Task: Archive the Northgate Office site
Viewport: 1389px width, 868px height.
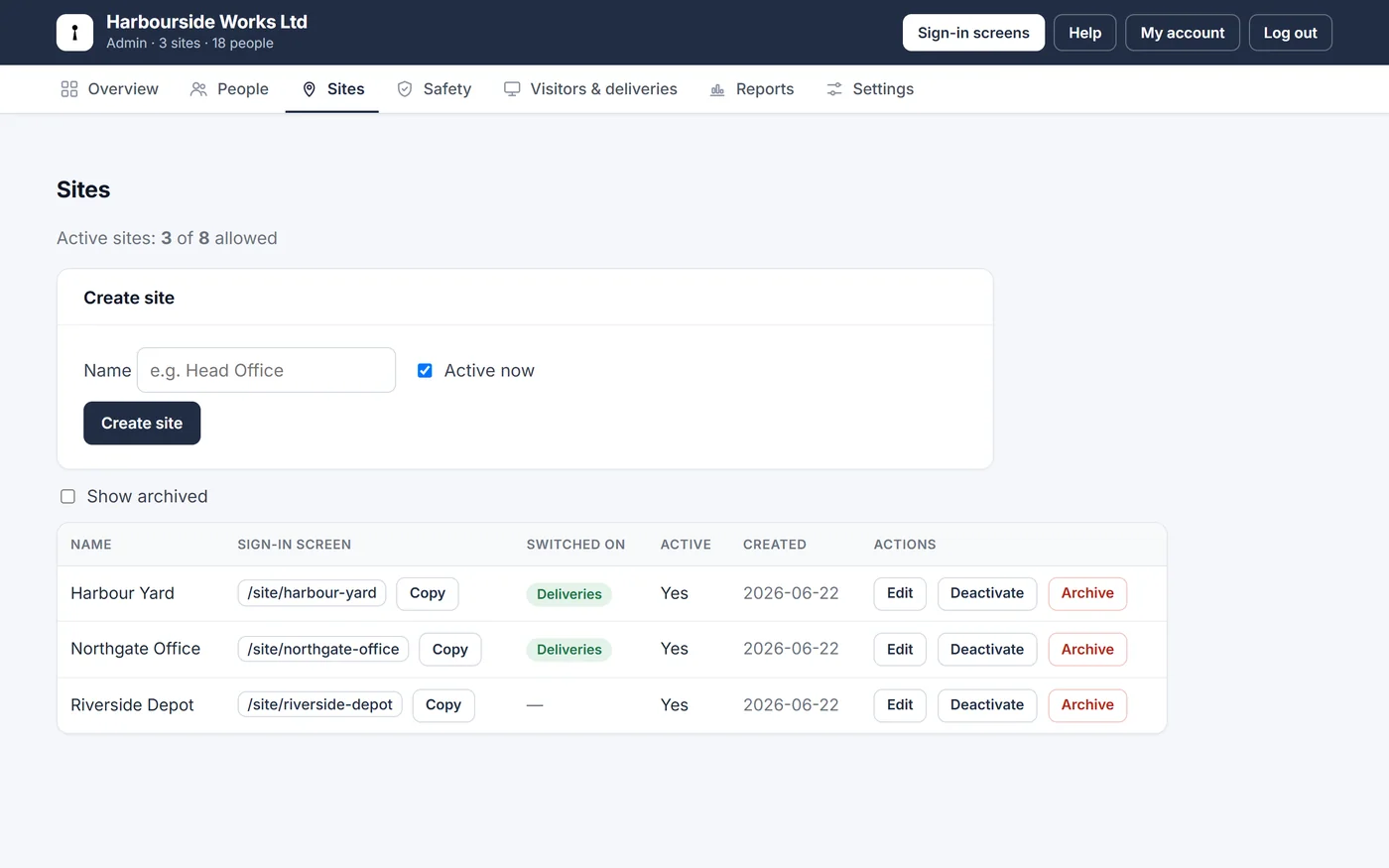Action: coord(1087,650)
